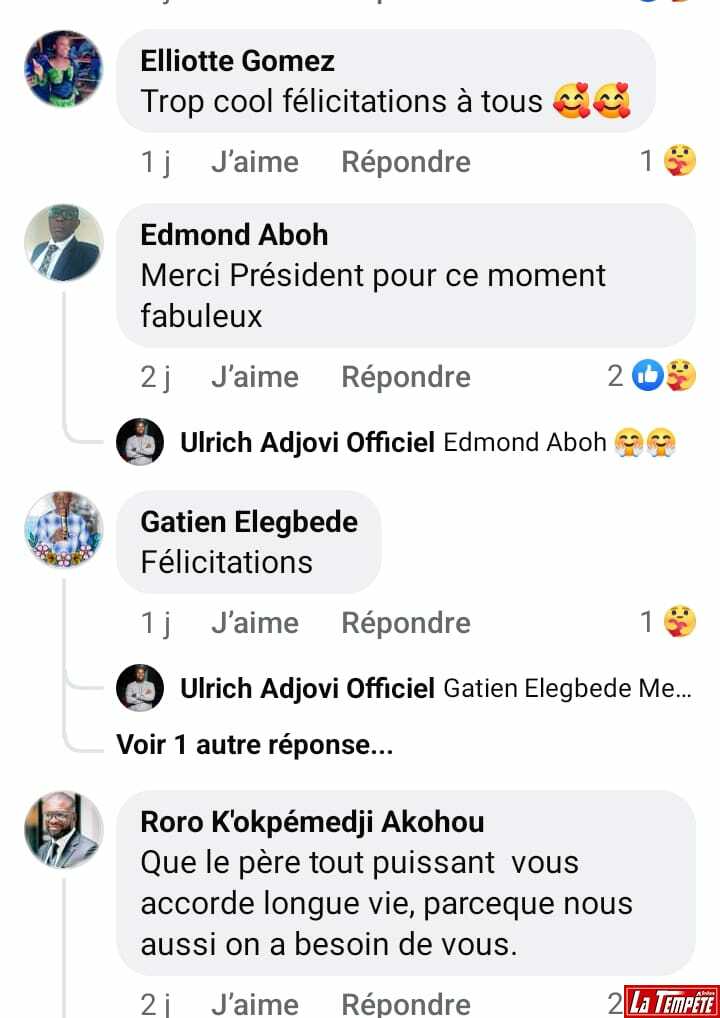720x1018 pixels.
Task: Expand truncated Ulrich reply to Gatien Elegbede
Action: [566, 688]
